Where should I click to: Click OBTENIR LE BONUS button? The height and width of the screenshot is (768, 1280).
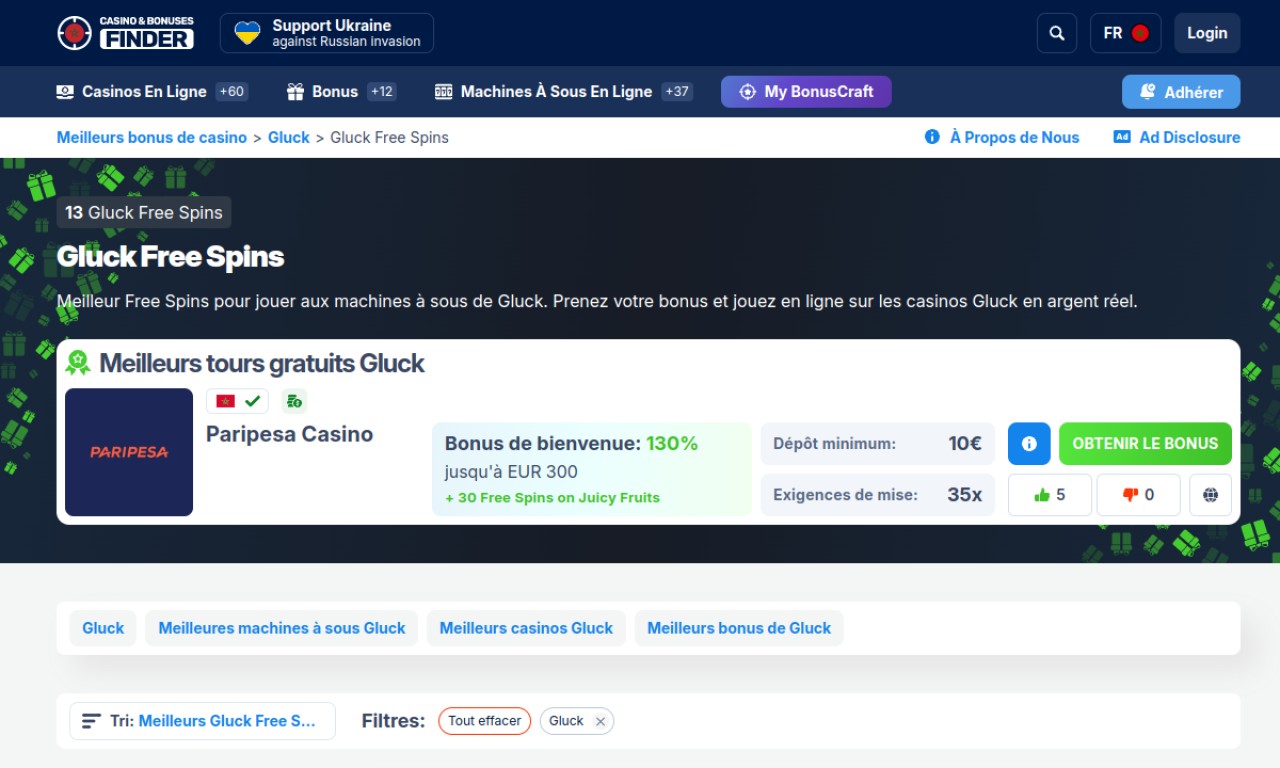click(1145, 443)
